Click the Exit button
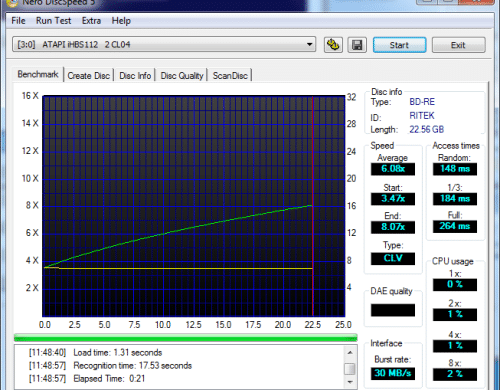The width and height of the screenshot is (500, 390). click(458, 45)
